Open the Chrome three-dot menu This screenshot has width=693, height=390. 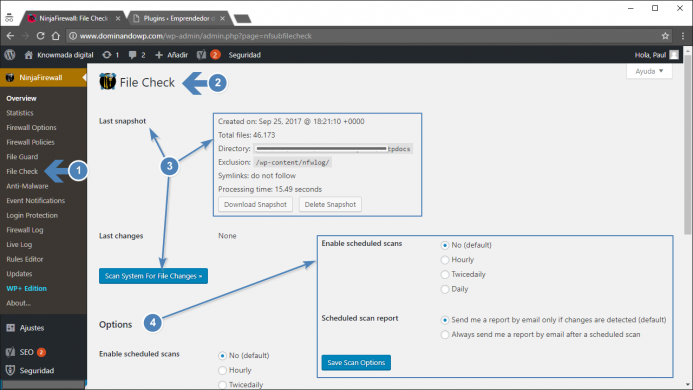(683, 36)
